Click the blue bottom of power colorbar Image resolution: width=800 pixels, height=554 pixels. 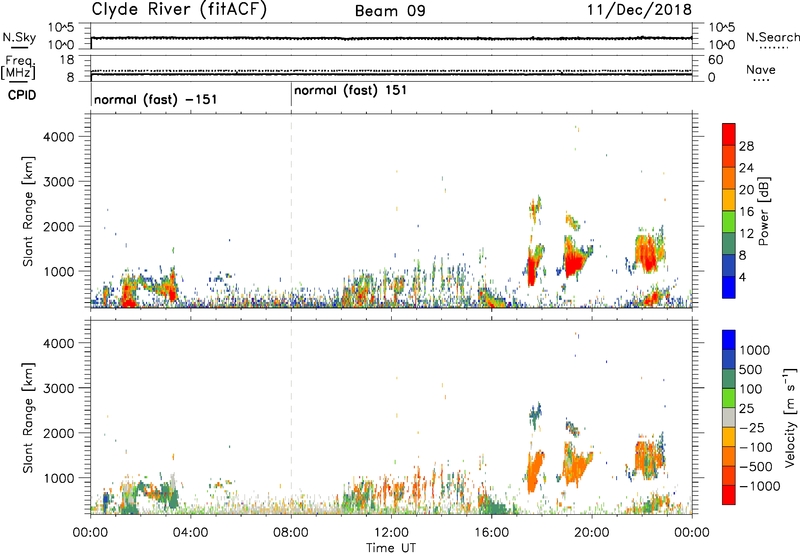pyautogui.click(x=729, y=287)
